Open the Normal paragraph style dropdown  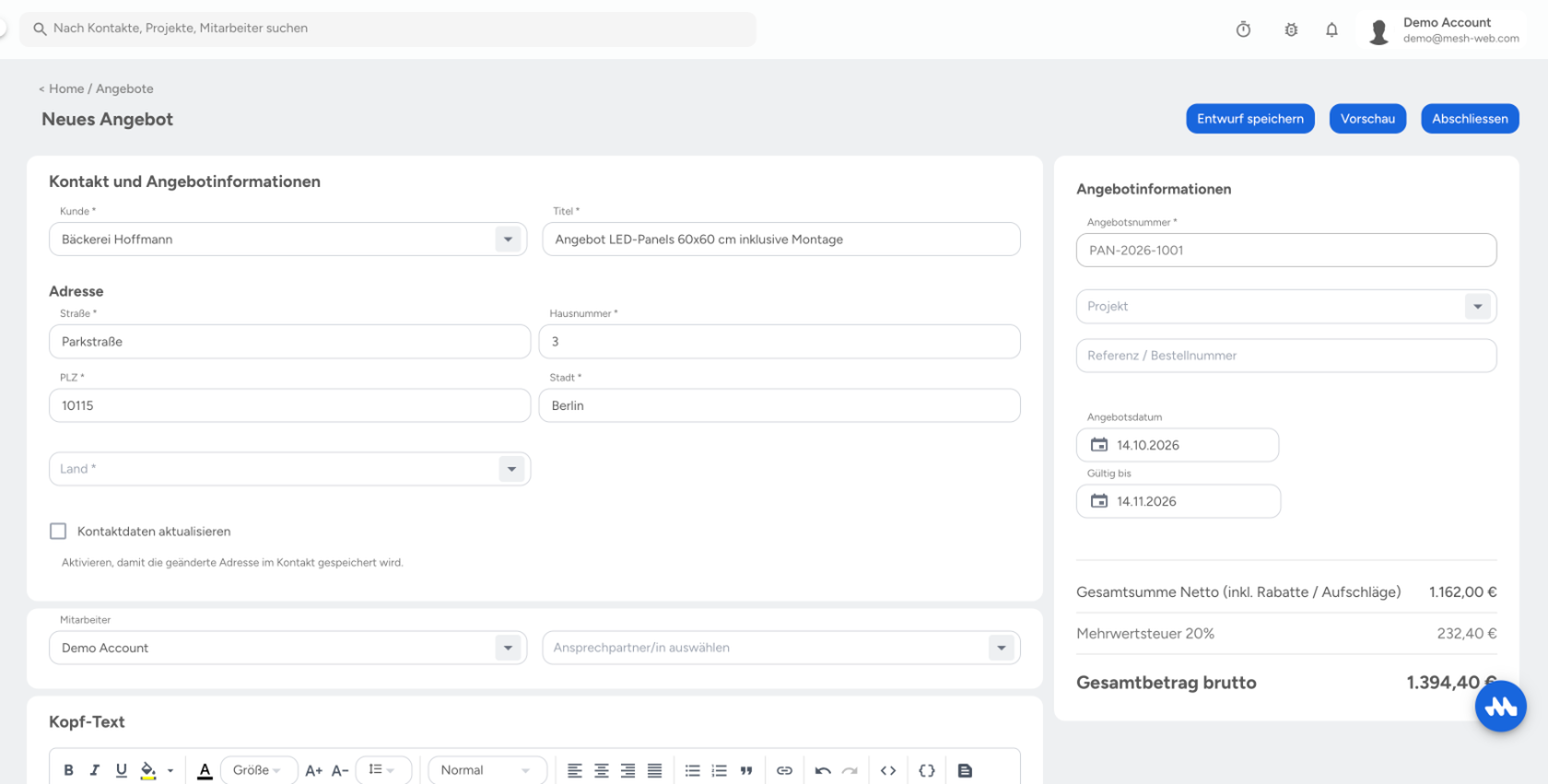tap(487, 770)
